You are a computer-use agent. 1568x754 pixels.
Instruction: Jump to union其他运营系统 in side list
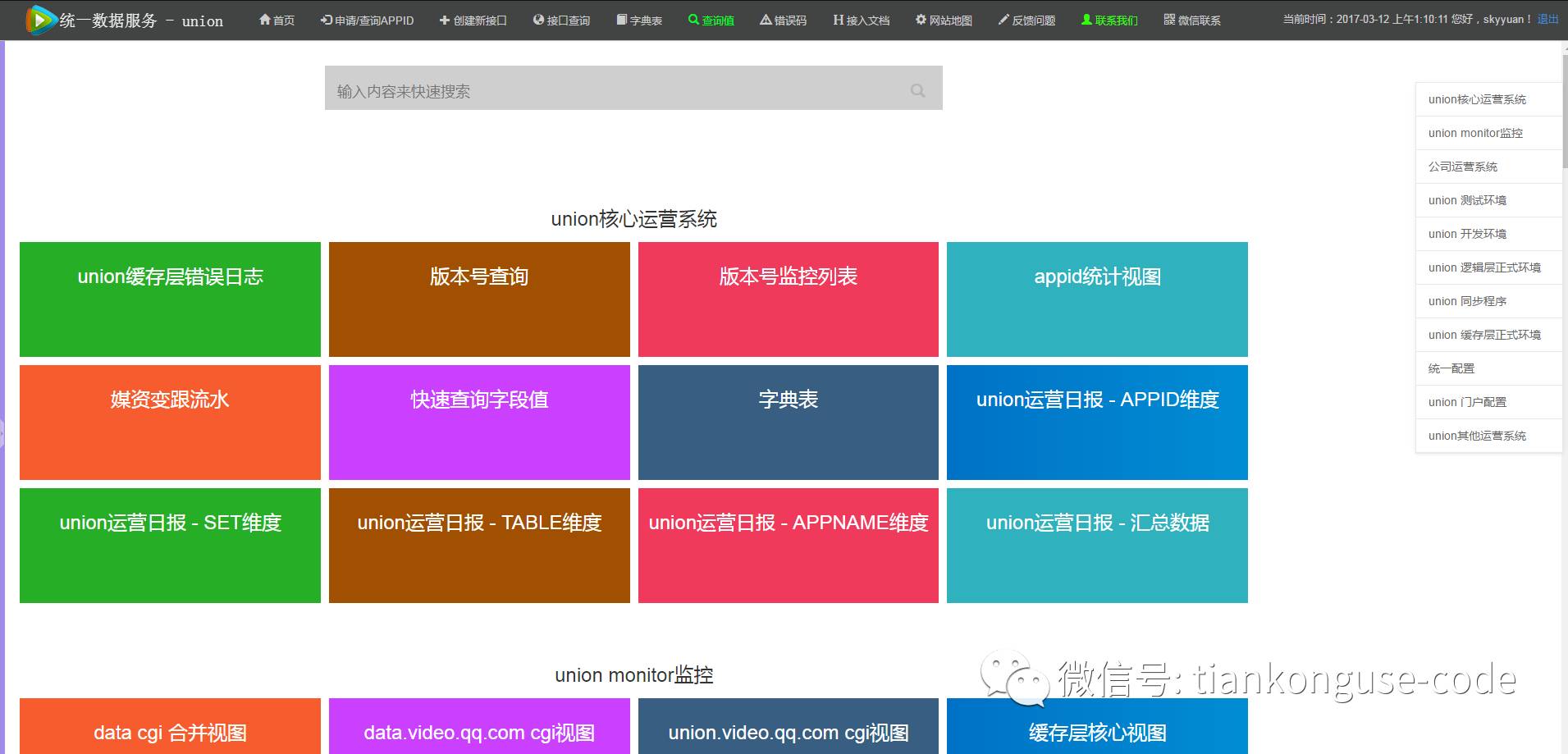[x=1488, y=436]
